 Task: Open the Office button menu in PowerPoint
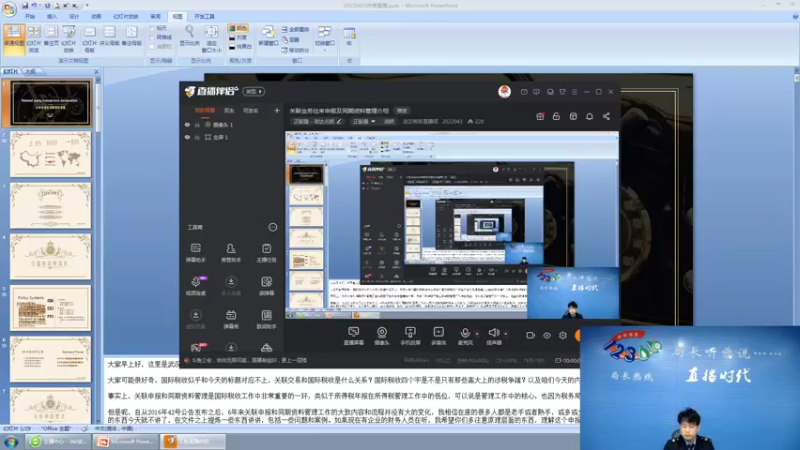click(x=9, y=8)
